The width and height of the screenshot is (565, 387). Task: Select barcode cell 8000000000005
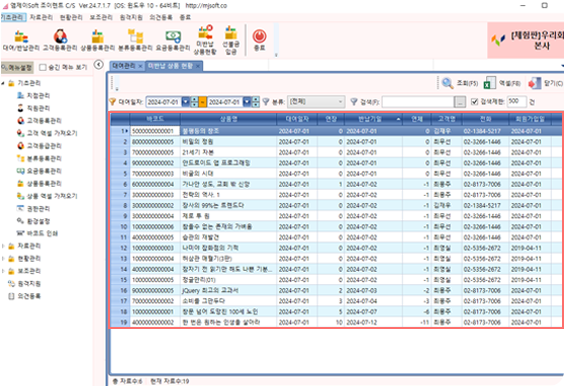(155, 142)
